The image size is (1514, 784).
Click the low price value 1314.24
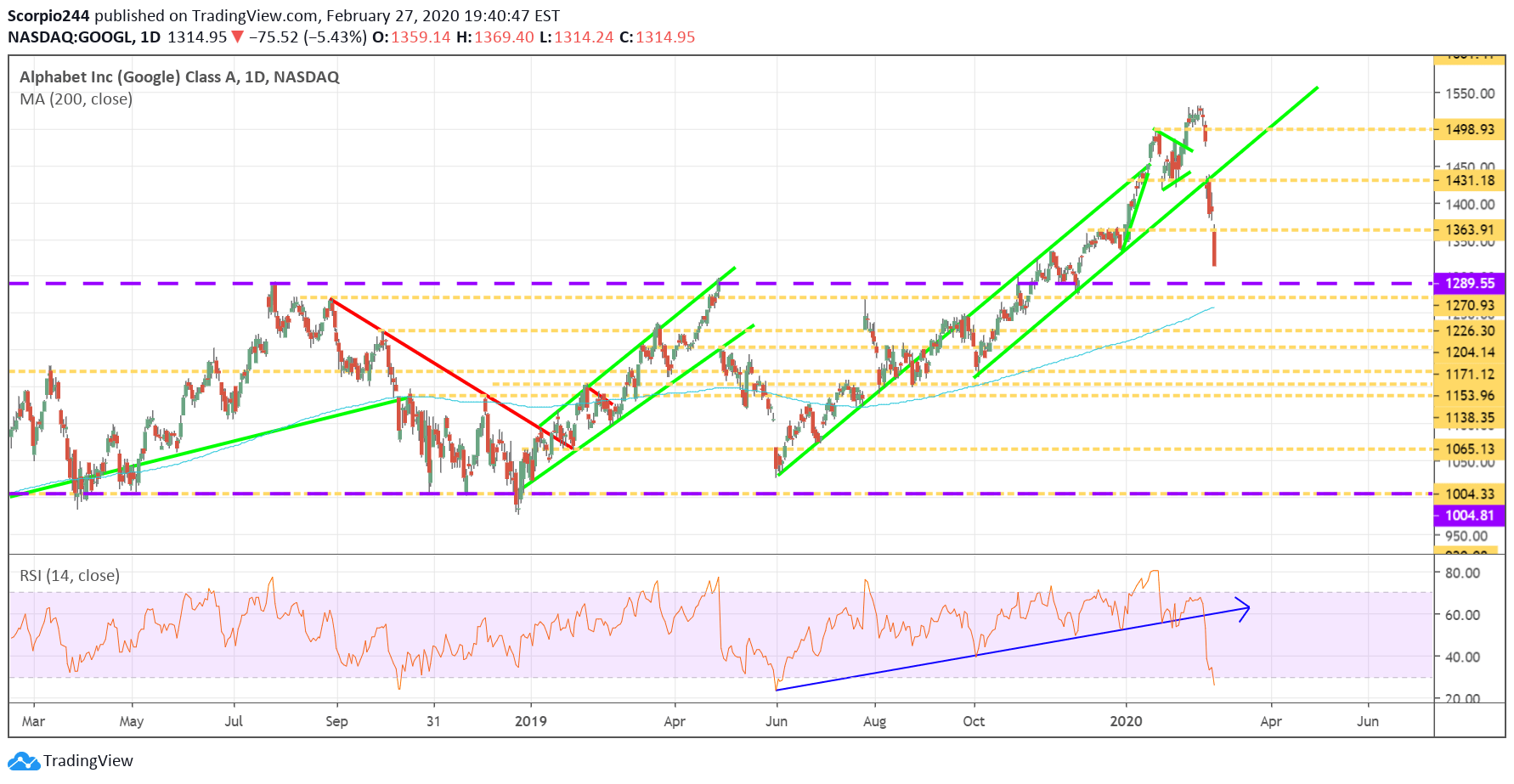[584, 37]
